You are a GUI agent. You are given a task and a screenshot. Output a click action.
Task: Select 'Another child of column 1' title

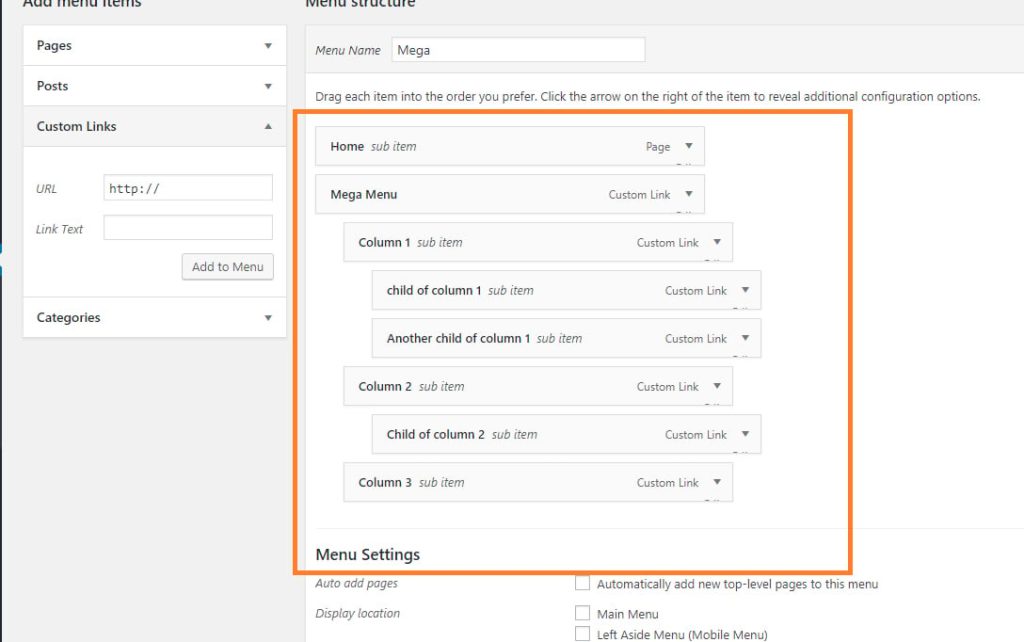pos(458,338)
